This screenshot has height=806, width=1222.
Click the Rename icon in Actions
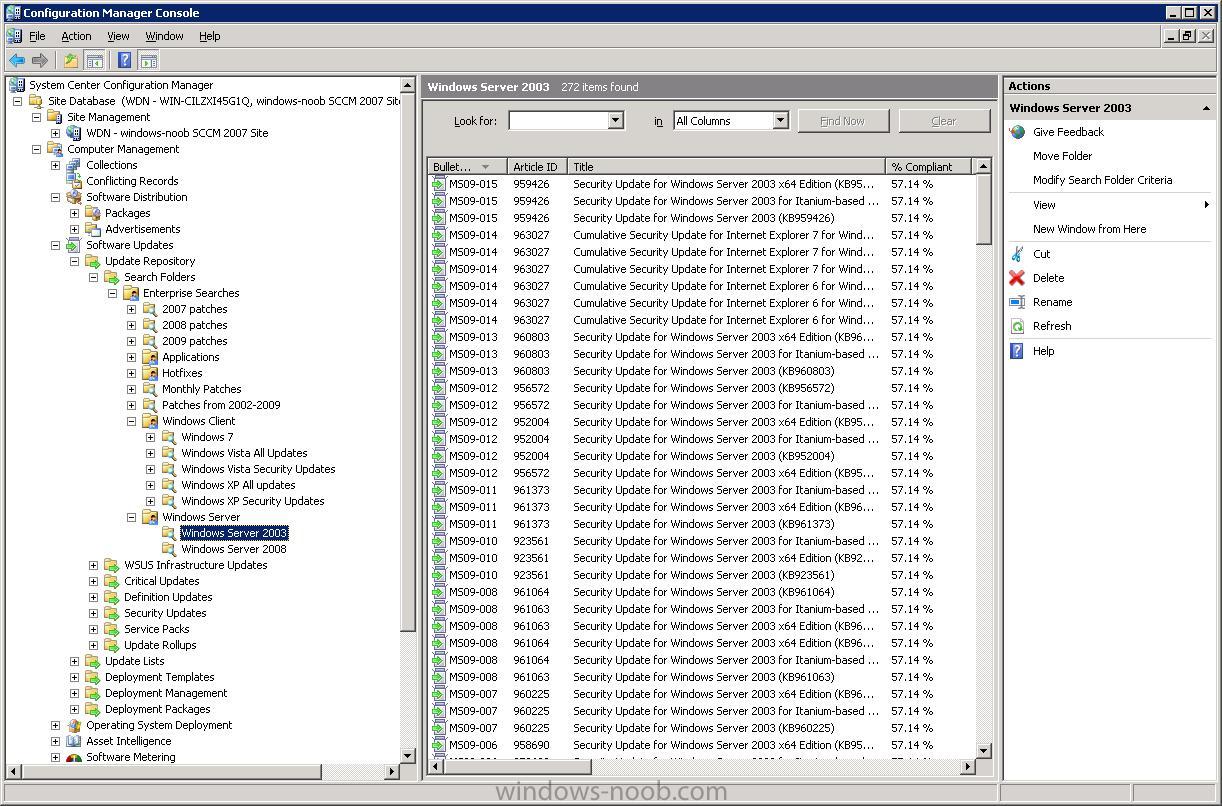[x=1017, y=302]
